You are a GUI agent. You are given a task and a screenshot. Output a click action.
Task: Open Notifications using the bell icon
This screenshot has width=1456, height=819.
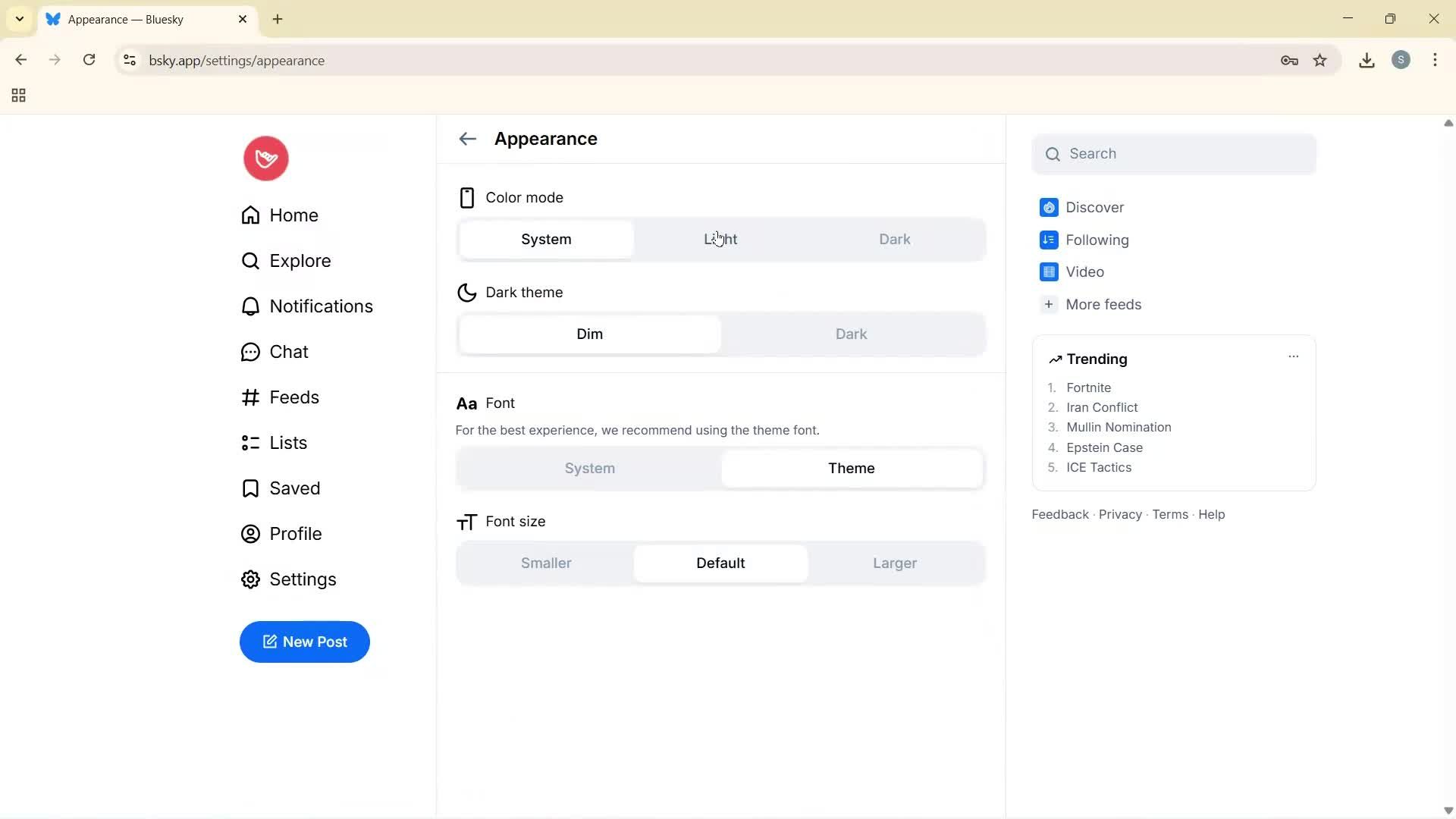[250, 306]
